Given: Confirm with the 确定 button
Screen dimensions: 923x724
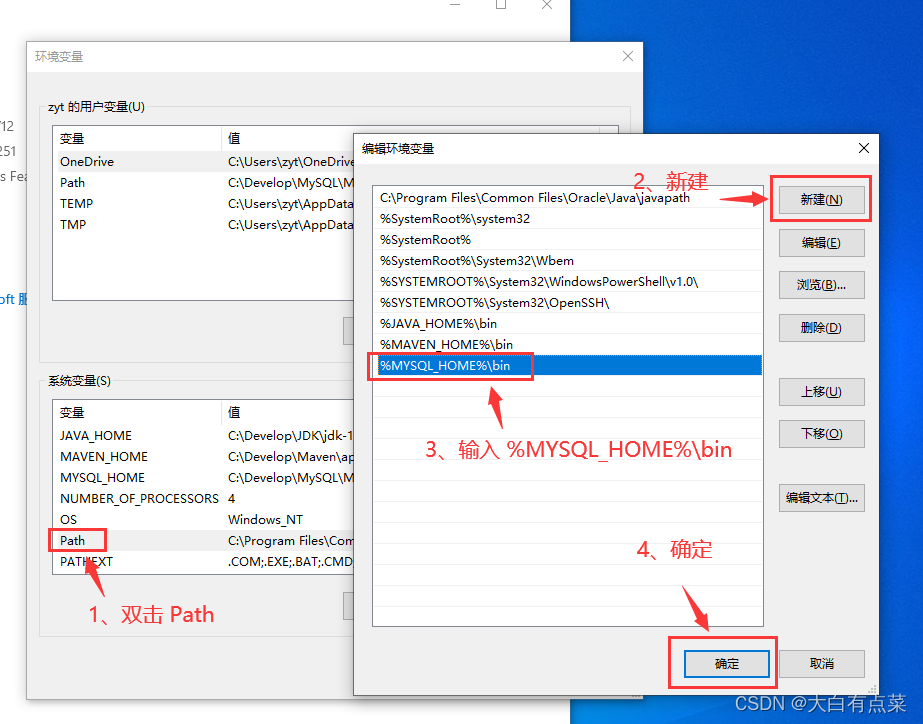Looking at the screenshot, I should point(726,664).
